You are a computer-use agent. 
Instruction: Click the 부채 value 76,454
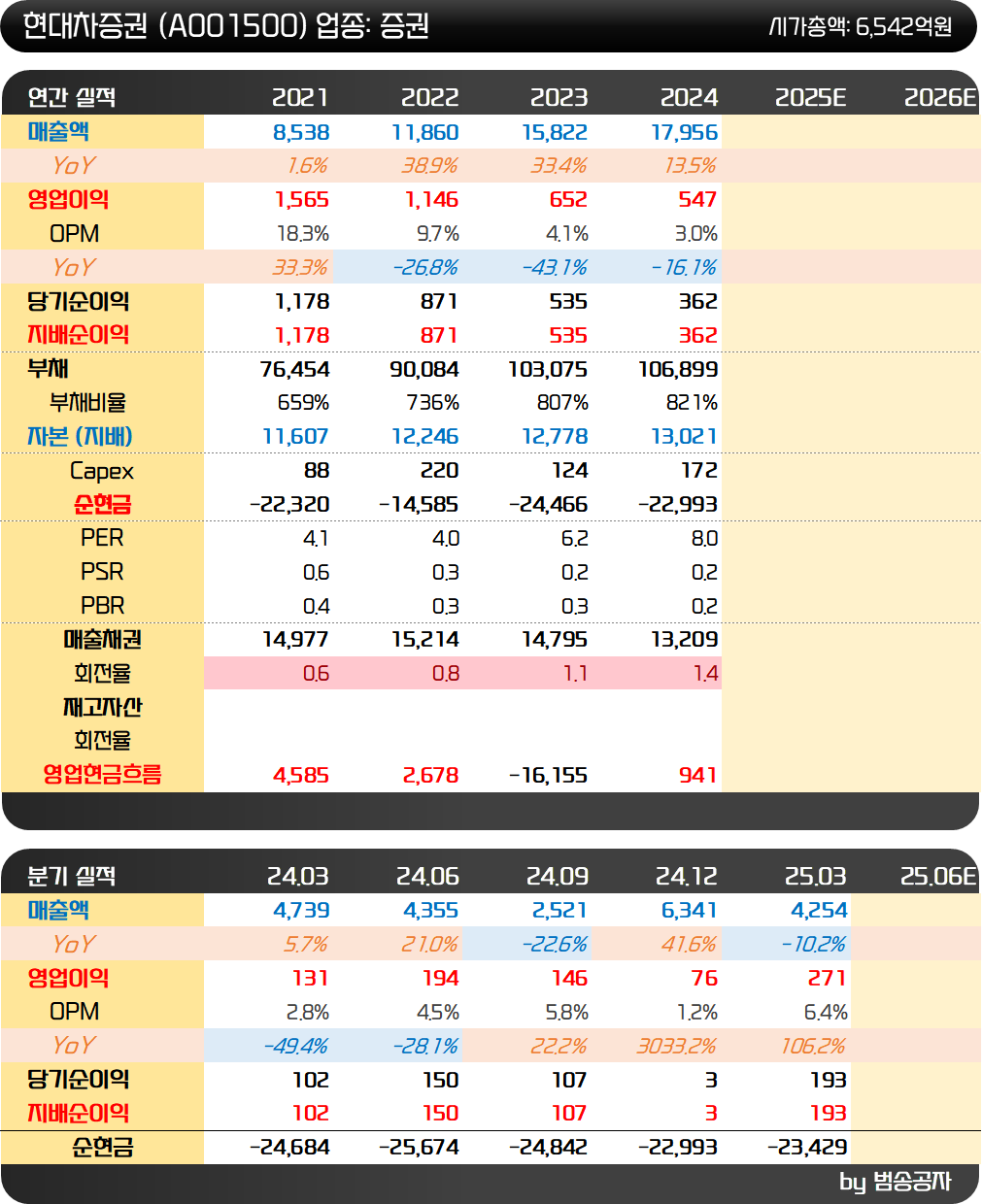(x=295, y=369)
